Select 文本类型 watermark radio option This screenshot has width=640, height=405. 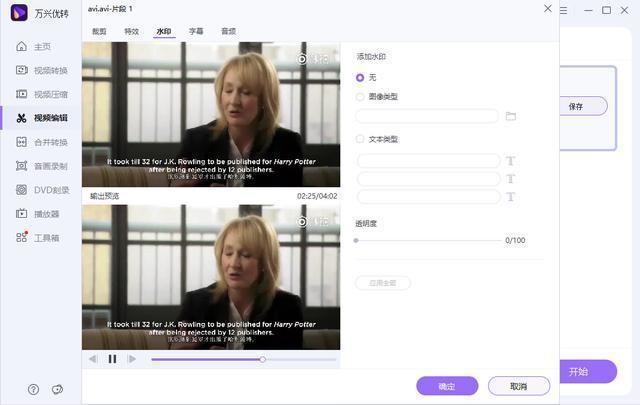pos(361,139)
